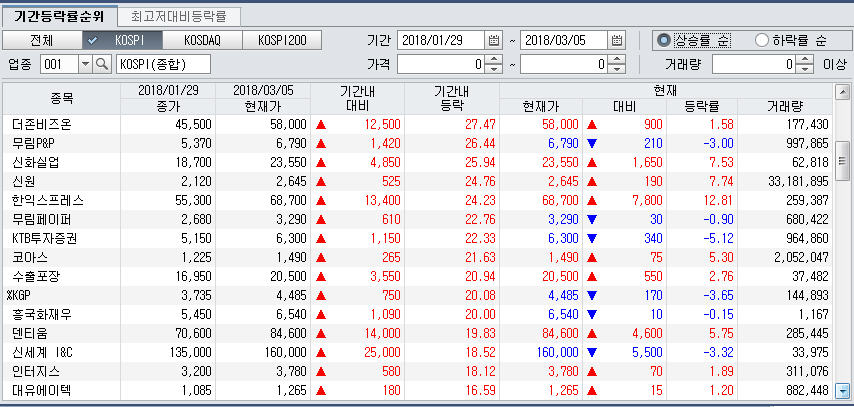Image resolution: width=854 pixels, height=407 pixels.
Task: Click the table scrollbar down arrow
Action: click(x=842, y=390)
